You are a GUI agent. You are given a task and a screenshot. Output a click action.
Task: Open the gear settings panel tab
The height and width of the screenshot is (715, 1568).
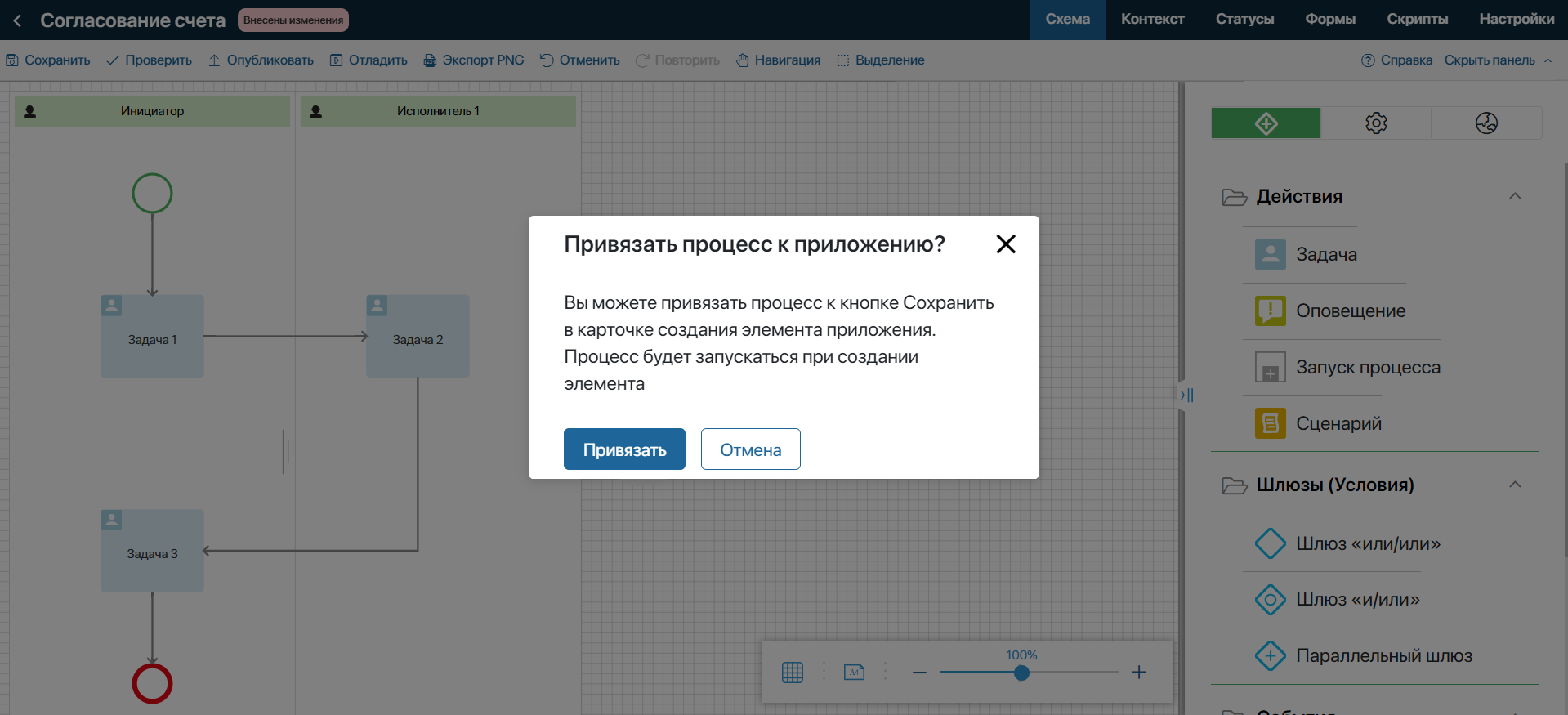[1376, 123]
